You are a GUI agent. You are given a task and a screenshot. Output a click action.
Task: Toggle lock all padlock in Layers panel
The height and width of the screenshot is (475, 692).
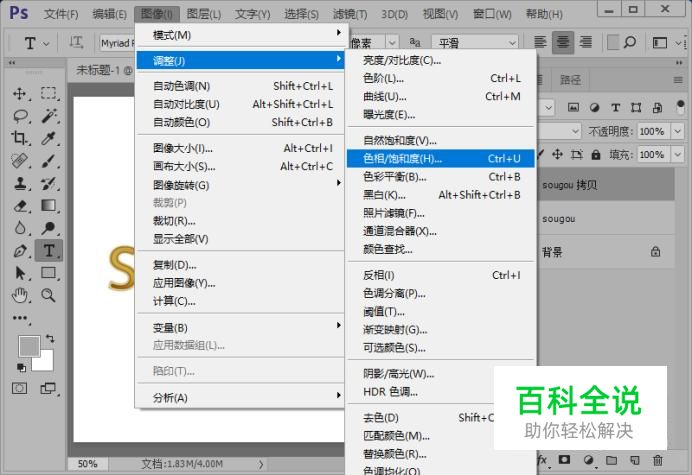(x=596, y=155)
